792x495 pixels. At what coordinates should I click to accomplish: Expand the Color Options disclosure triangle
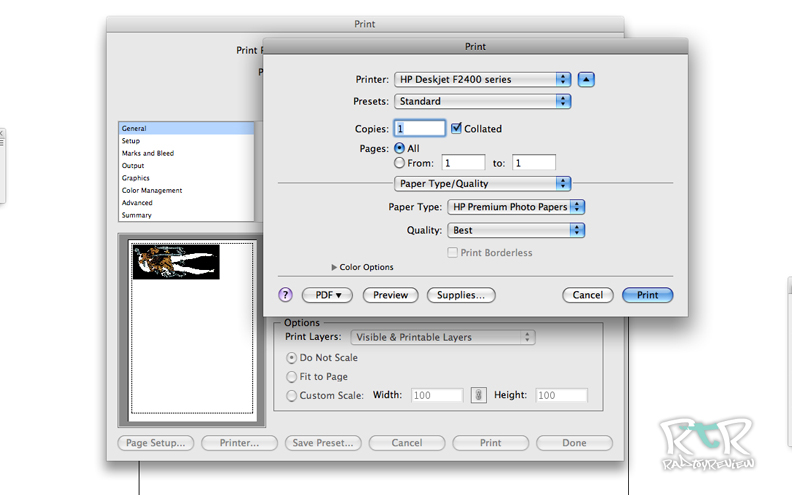pyautogui.click(x=334, y=268)
